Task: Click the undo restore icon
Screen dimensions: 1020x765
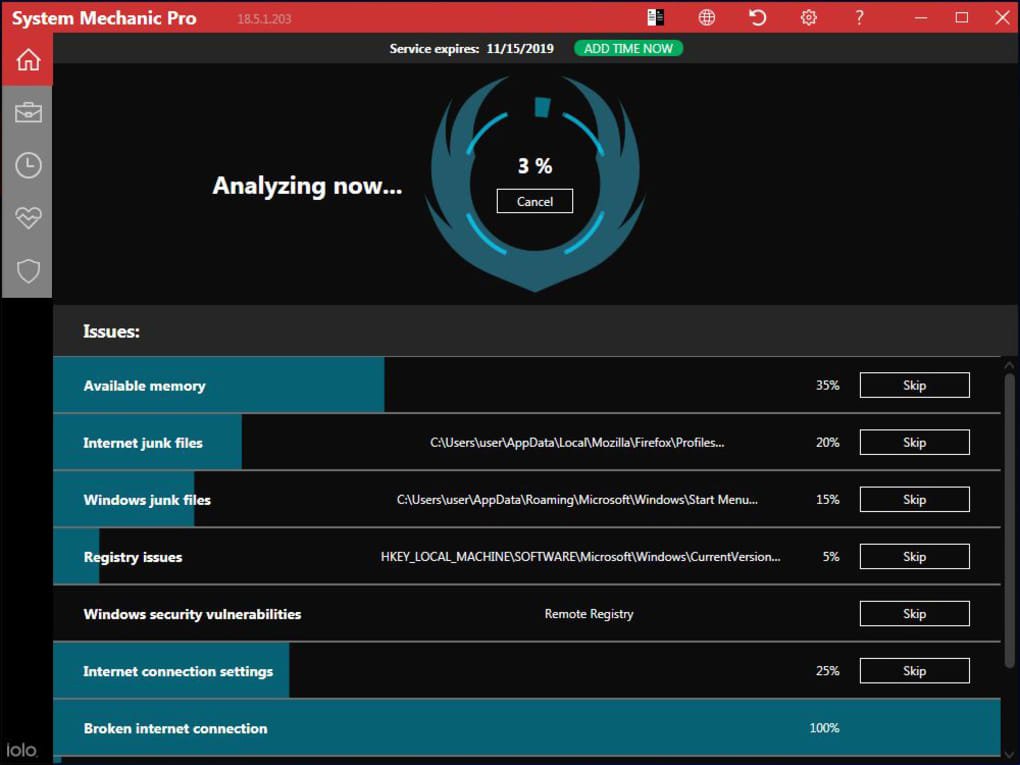Action: (x=757, y=17)
